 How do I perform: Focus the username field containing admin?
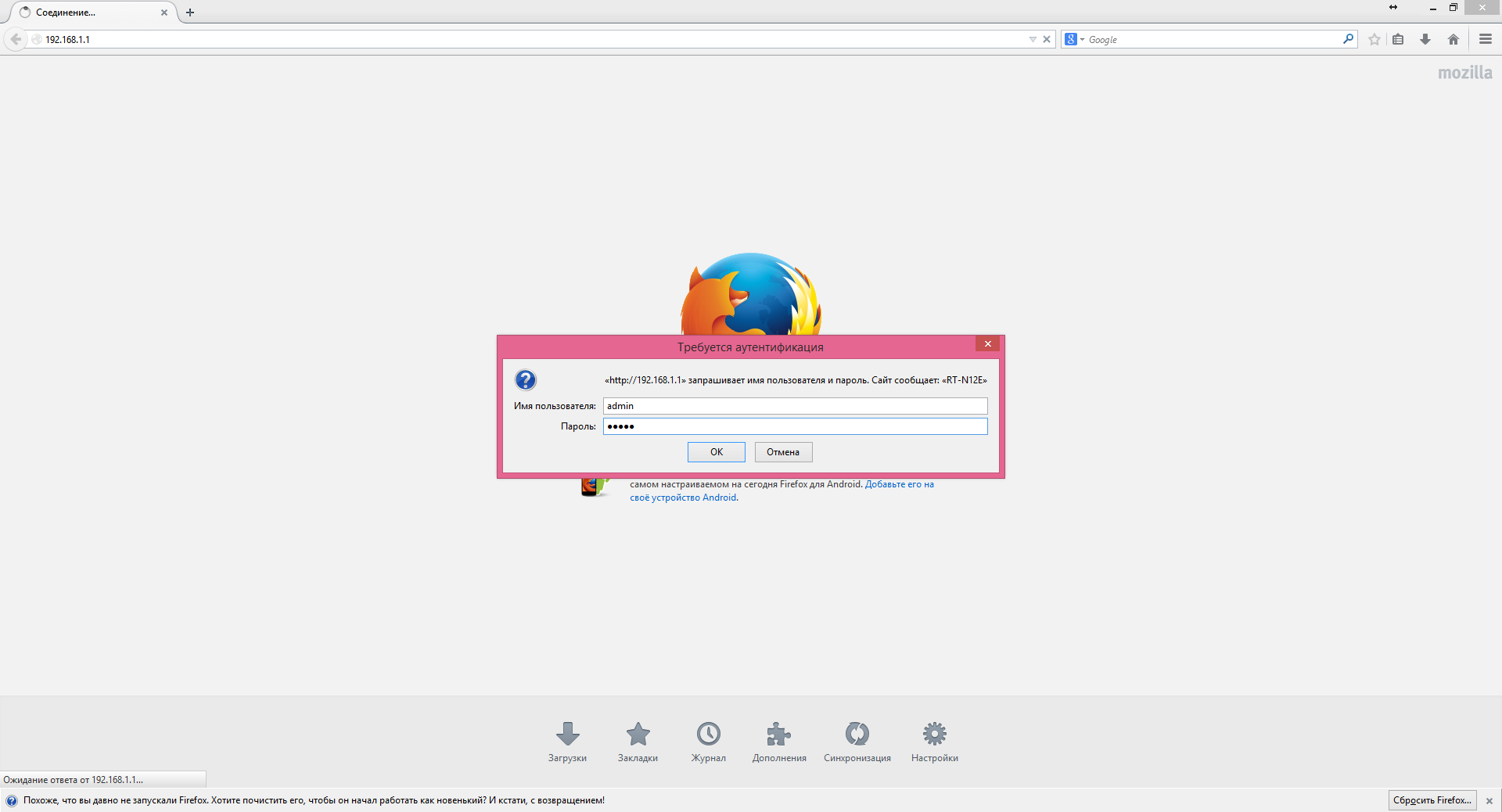[795, 406]
